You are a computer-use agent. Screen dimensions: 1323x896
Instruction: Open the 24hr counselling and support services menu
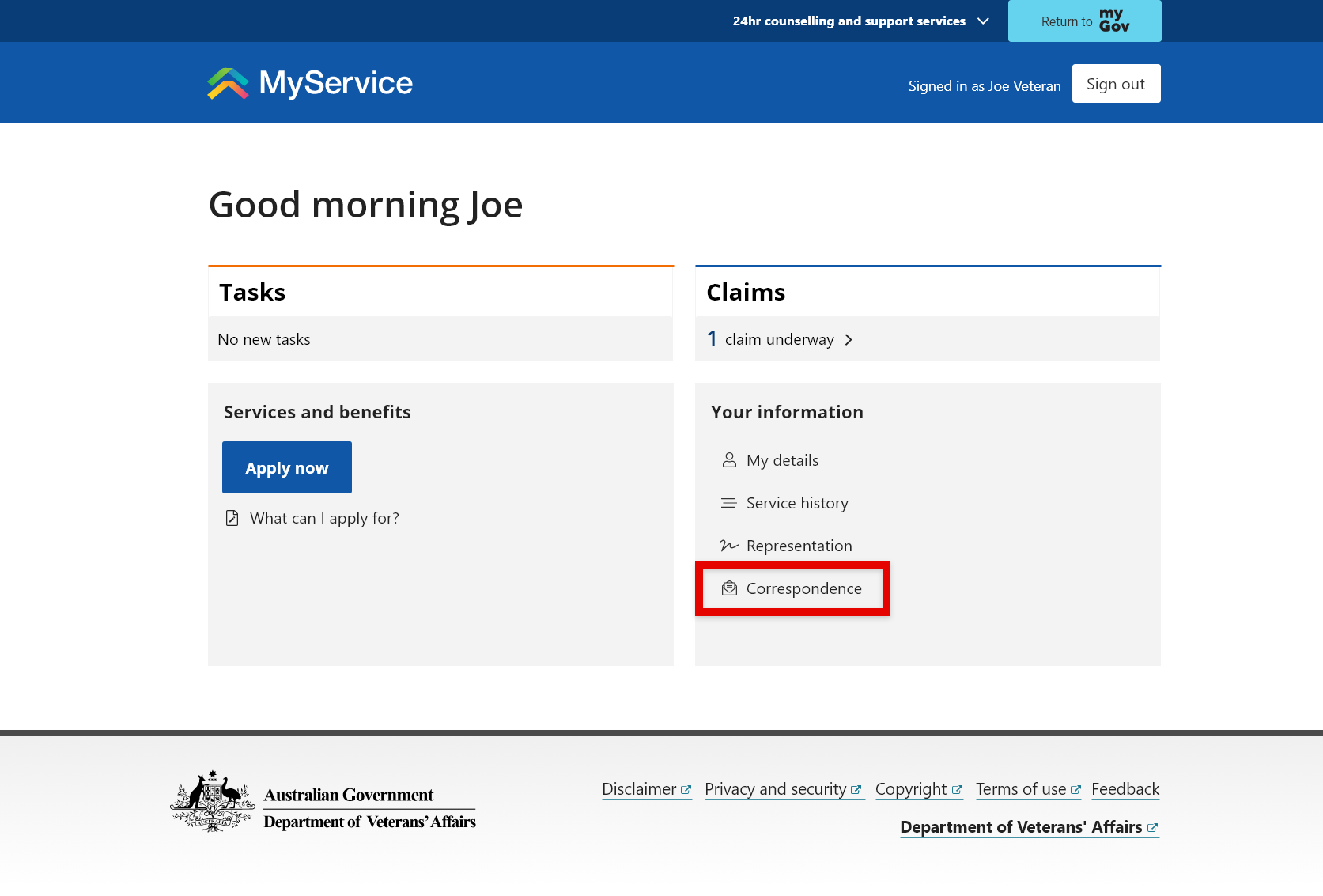pos(860,21)
